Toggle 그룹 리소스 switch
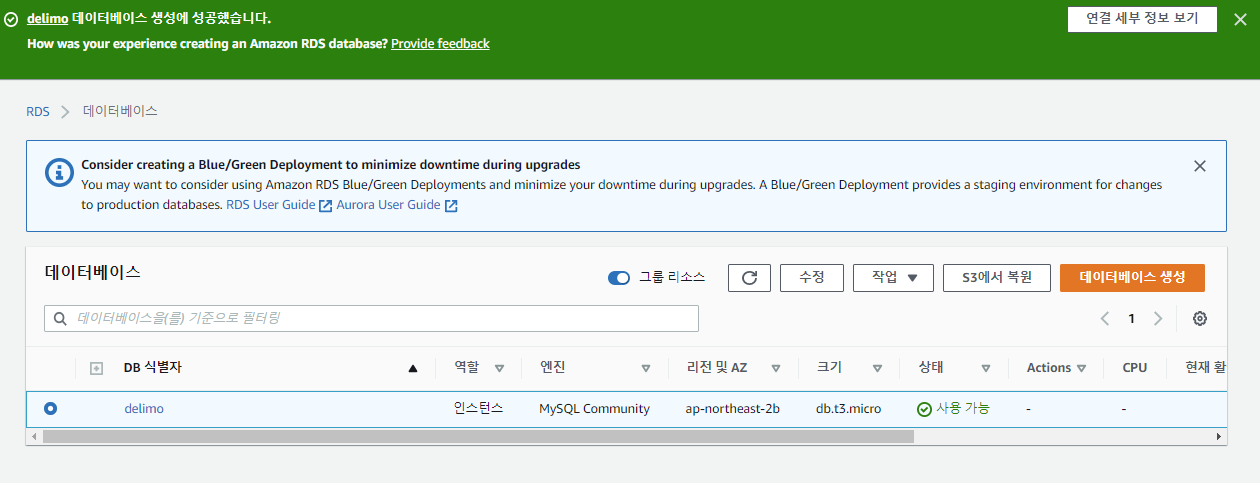The image size is (1260, 483). (x=619, y=278)
